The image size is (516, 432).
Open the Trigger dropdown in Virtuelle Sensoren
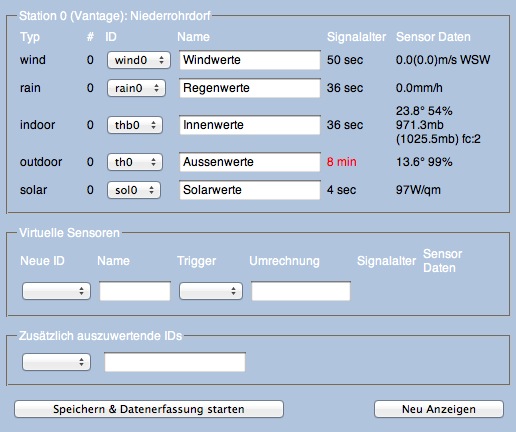point(211,291)
